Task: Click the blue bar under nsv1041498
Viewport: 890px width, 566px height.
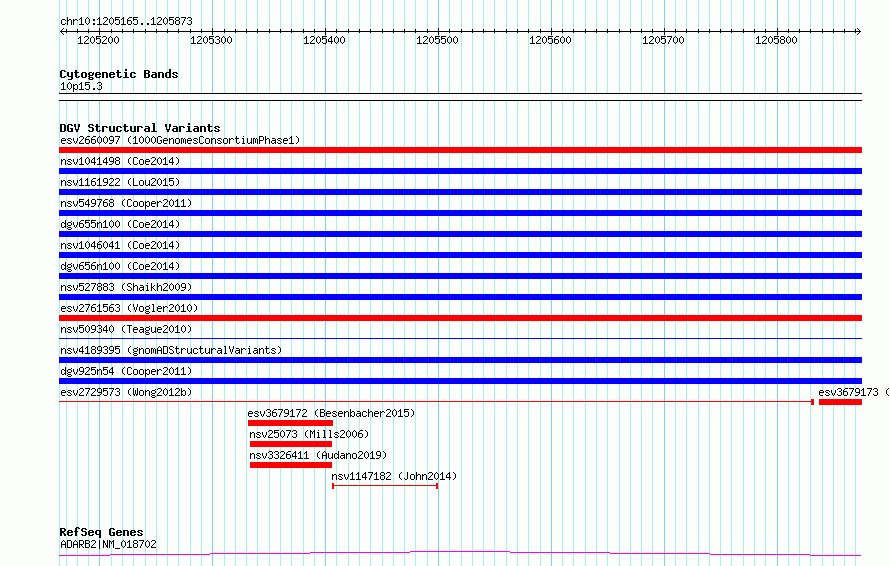Action: pos(460,171)
